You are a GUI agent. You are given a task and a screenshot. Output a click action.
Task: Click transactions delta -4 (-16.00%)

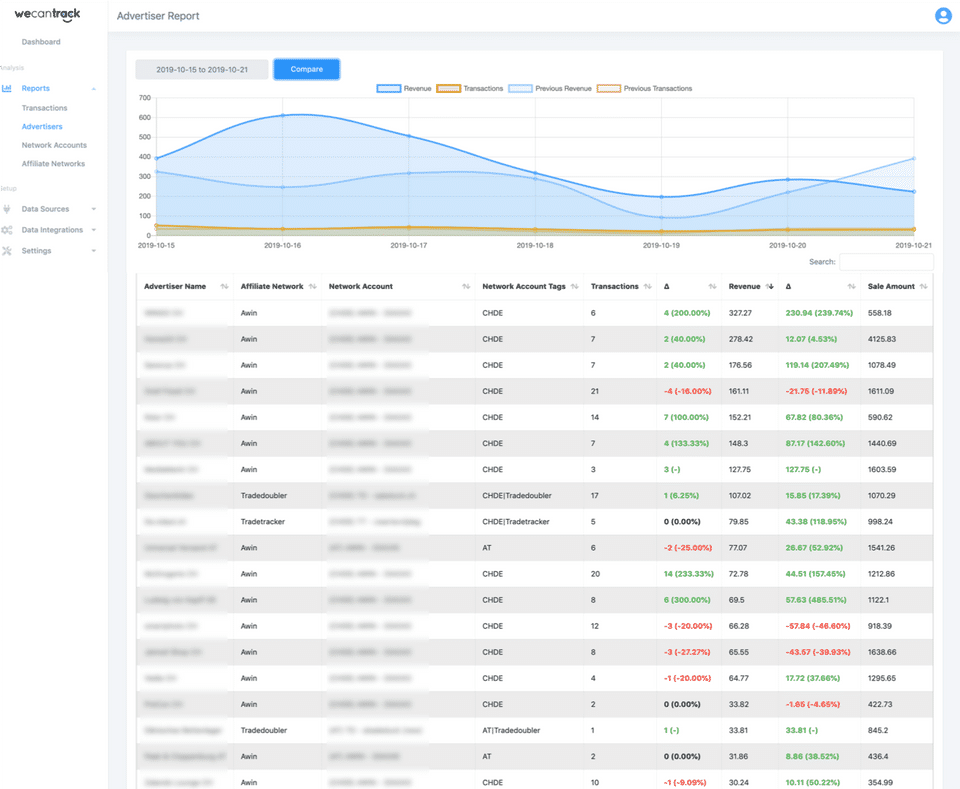pos(687,391)
